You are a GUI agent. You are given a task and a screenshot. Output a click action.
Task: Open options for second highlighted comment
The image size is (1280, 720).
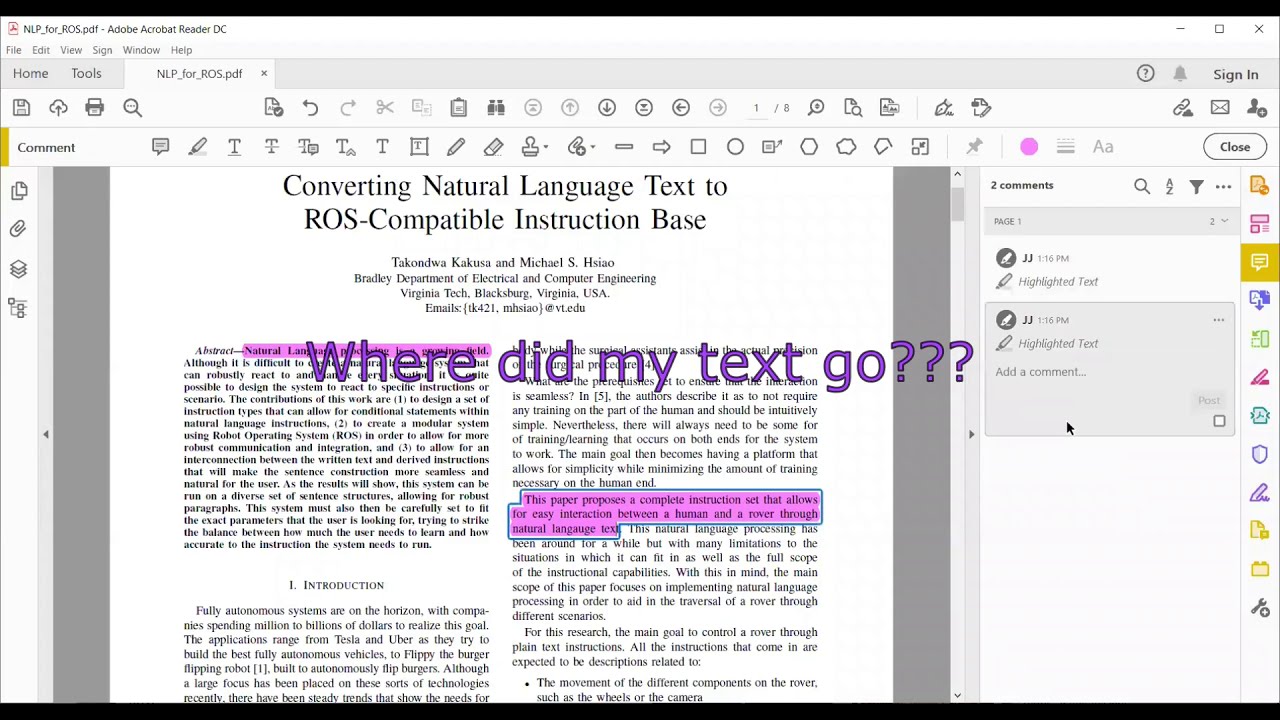(x=1218, y=320)
